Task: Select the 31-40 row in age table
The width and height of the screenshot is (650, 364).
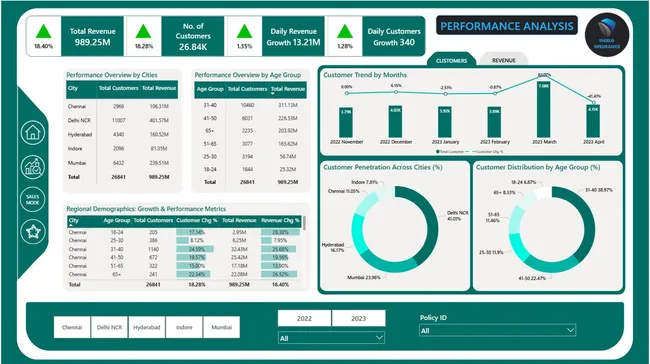Action: (x=251, y=105)
